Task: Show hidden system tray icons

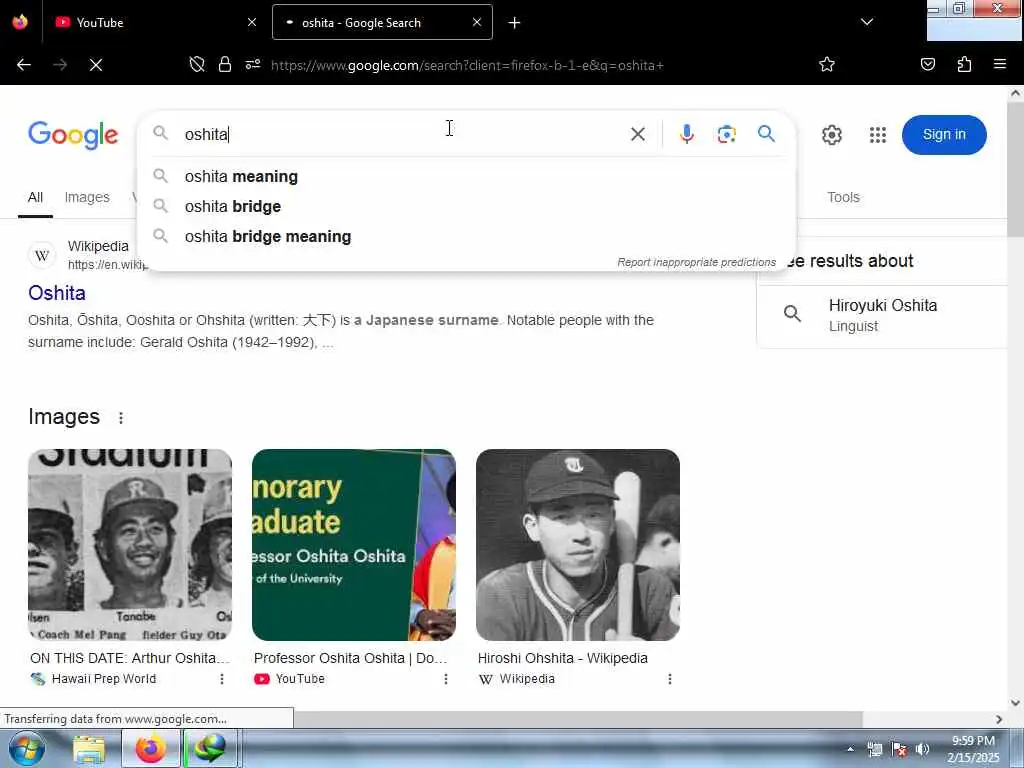Action: (850, 749)
